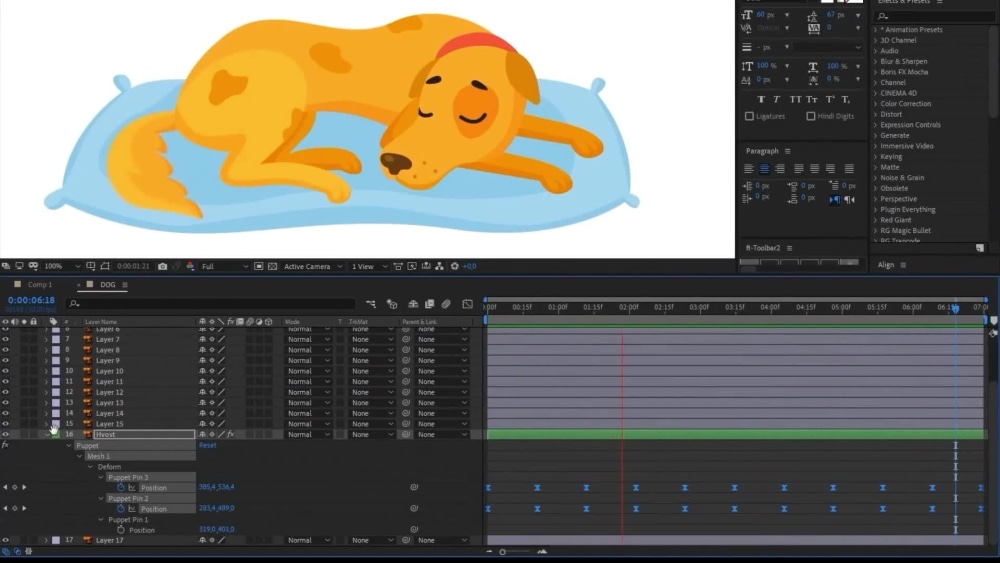Select the DOG composition tab
This screenshot has width=1000, height=563.
pyautogui.click(x=108, y=284)
